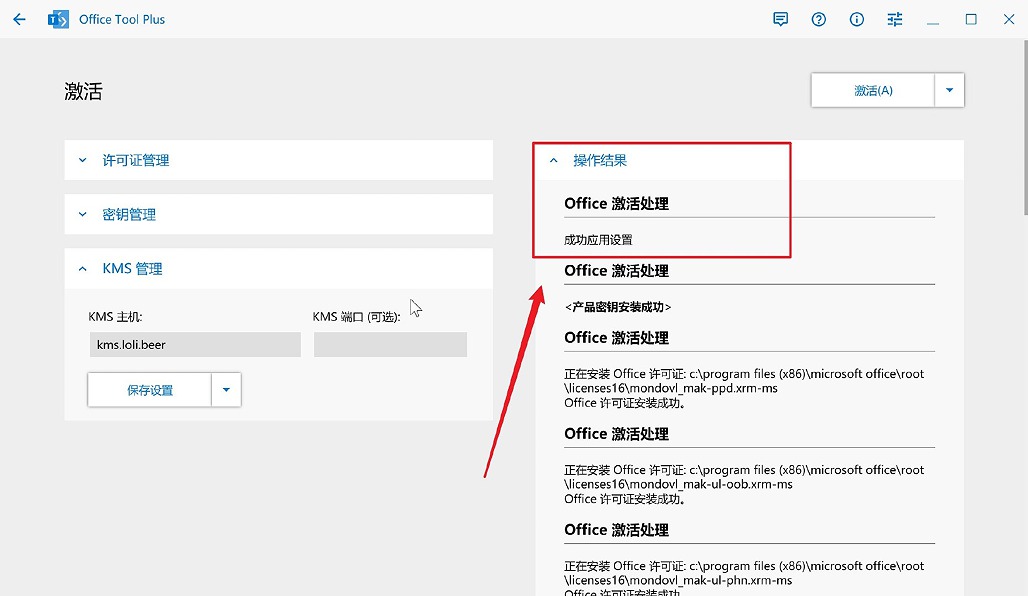The height and width of the screenshot is (596, 1028).
Task: Click the 激活 page heading
Action: pyautogui.click(x=83, y=91)
